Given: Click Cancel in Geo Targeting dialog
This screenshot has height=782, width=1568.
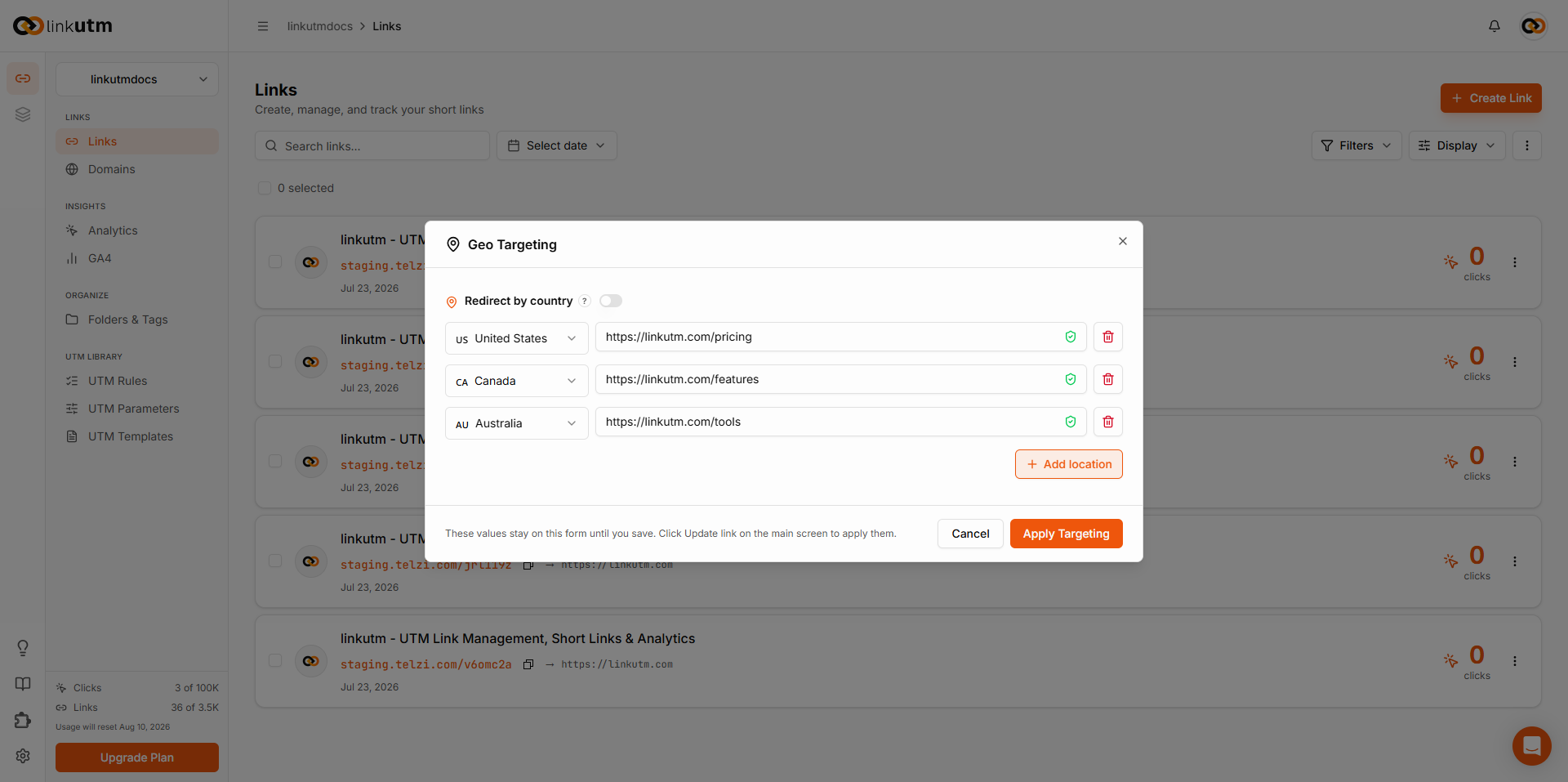Looking at the screenshot, I should point(970,534).
